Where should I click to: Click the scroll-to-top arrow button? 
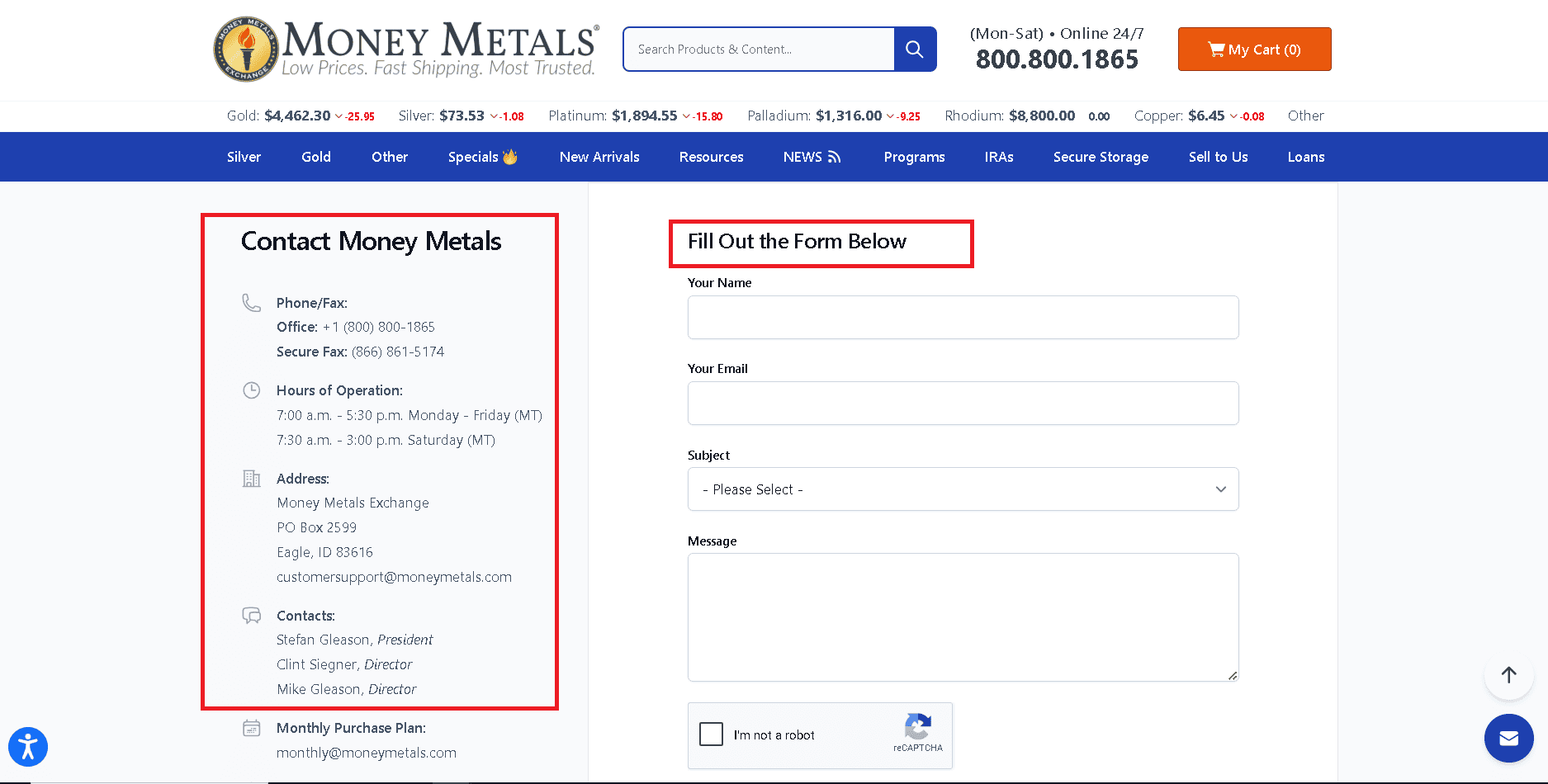pos(1508,675)
